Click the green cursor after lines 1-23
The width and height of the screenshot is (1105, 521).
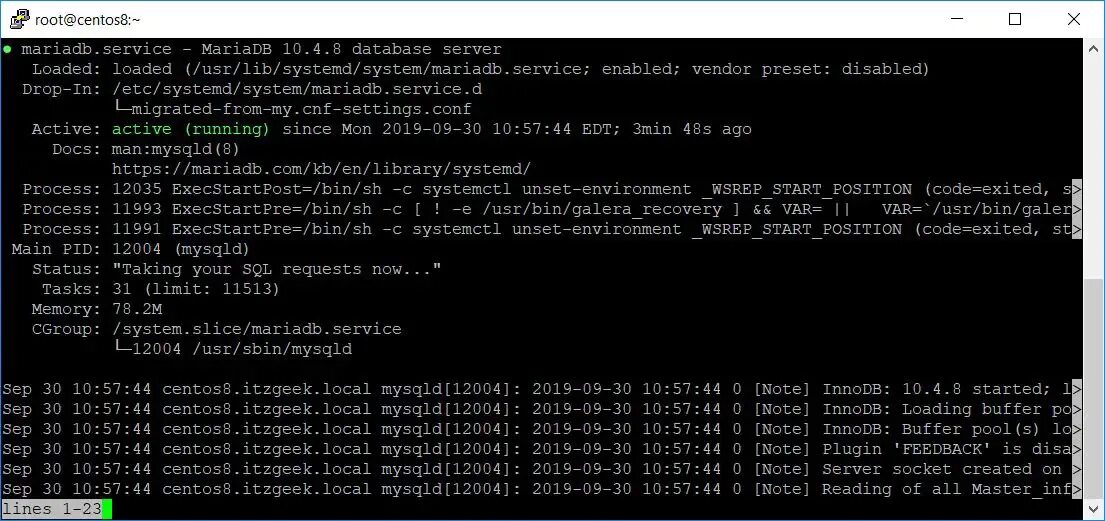tap(107, 508)
